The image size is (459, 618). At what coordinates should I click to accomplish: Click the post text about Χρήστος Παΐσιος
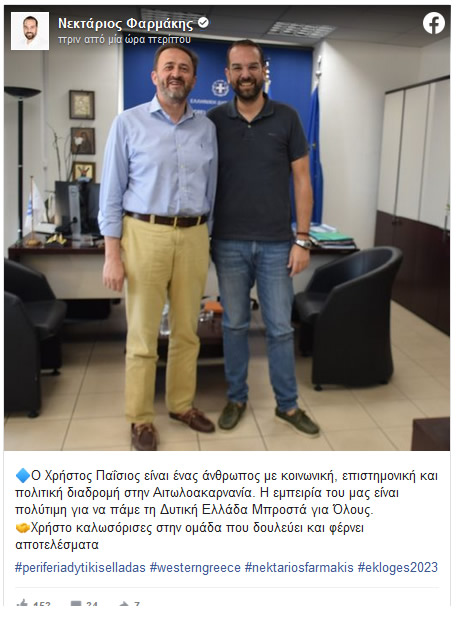point(227,510)
